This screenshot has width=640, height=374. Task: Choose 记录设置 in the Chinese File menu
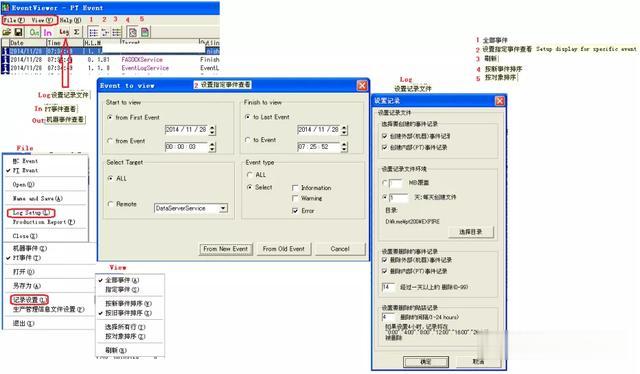tap(29, 300)
